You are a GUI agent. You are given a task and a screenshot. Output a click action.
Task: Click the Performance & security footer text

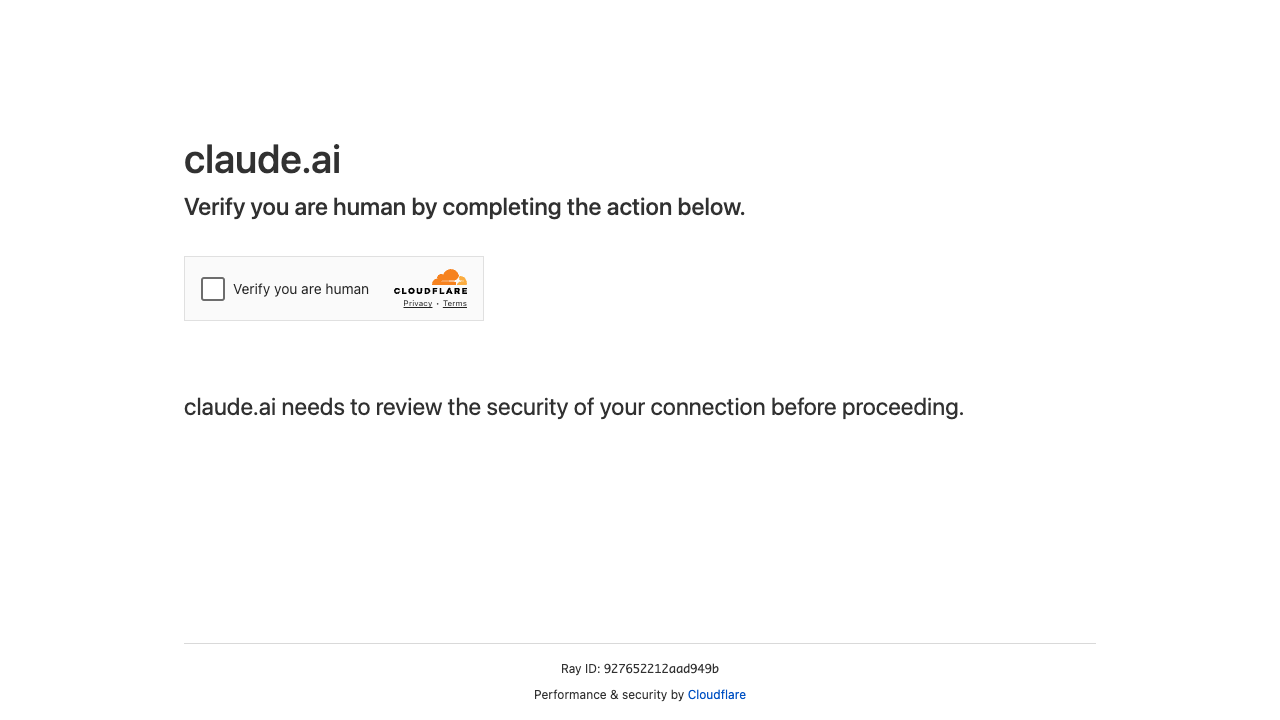[608, 694]
